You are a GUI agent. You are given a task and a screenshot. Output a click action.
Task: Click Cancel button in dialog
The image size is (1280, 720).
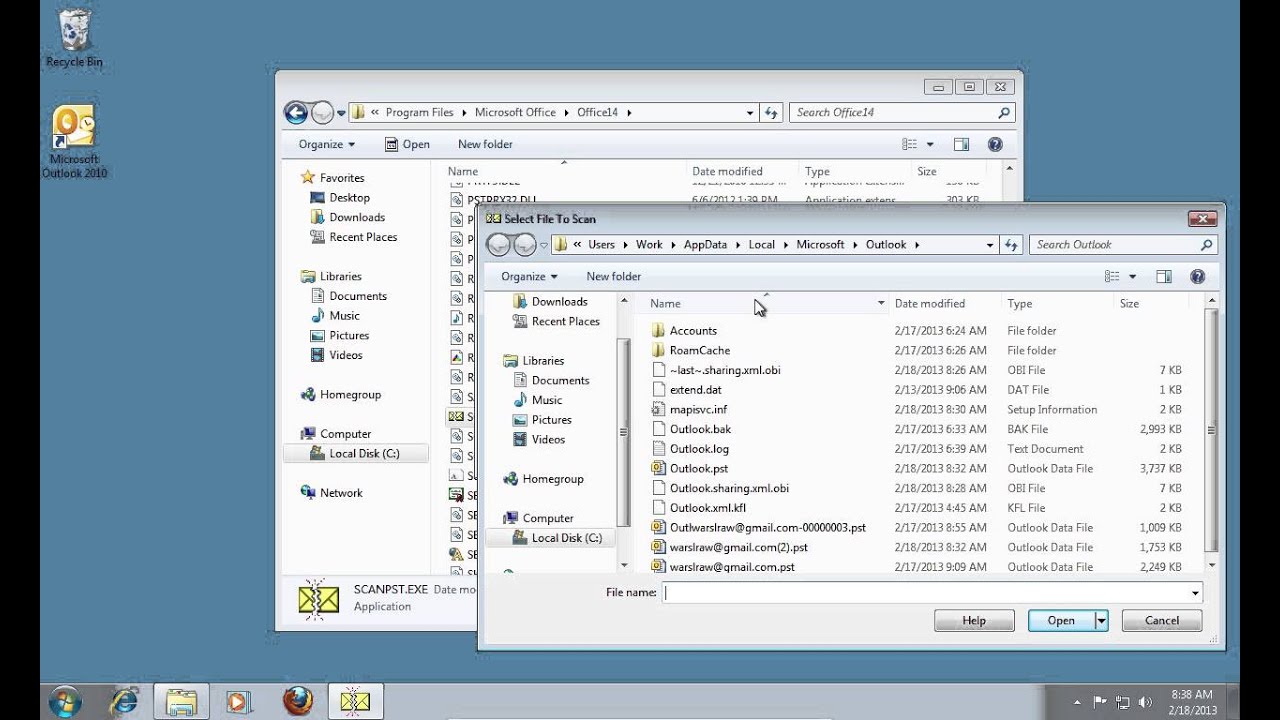tap(1161, 621)
